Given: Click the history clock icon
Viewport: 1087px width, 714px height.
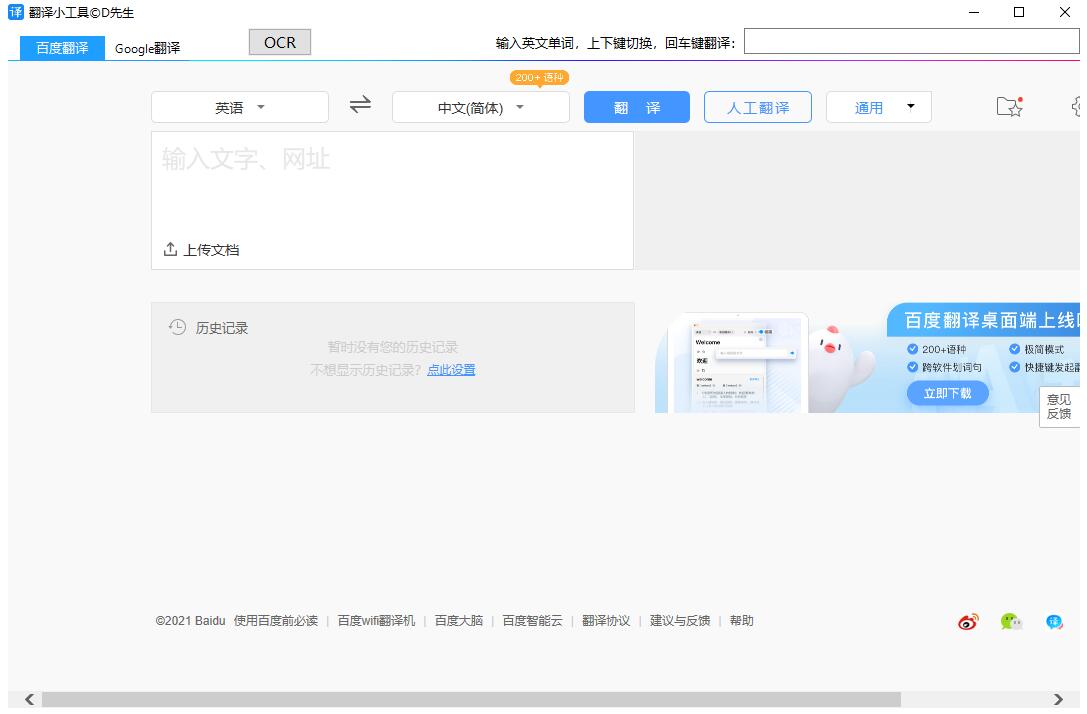Looking at the screenshot, I should point(177,327).
